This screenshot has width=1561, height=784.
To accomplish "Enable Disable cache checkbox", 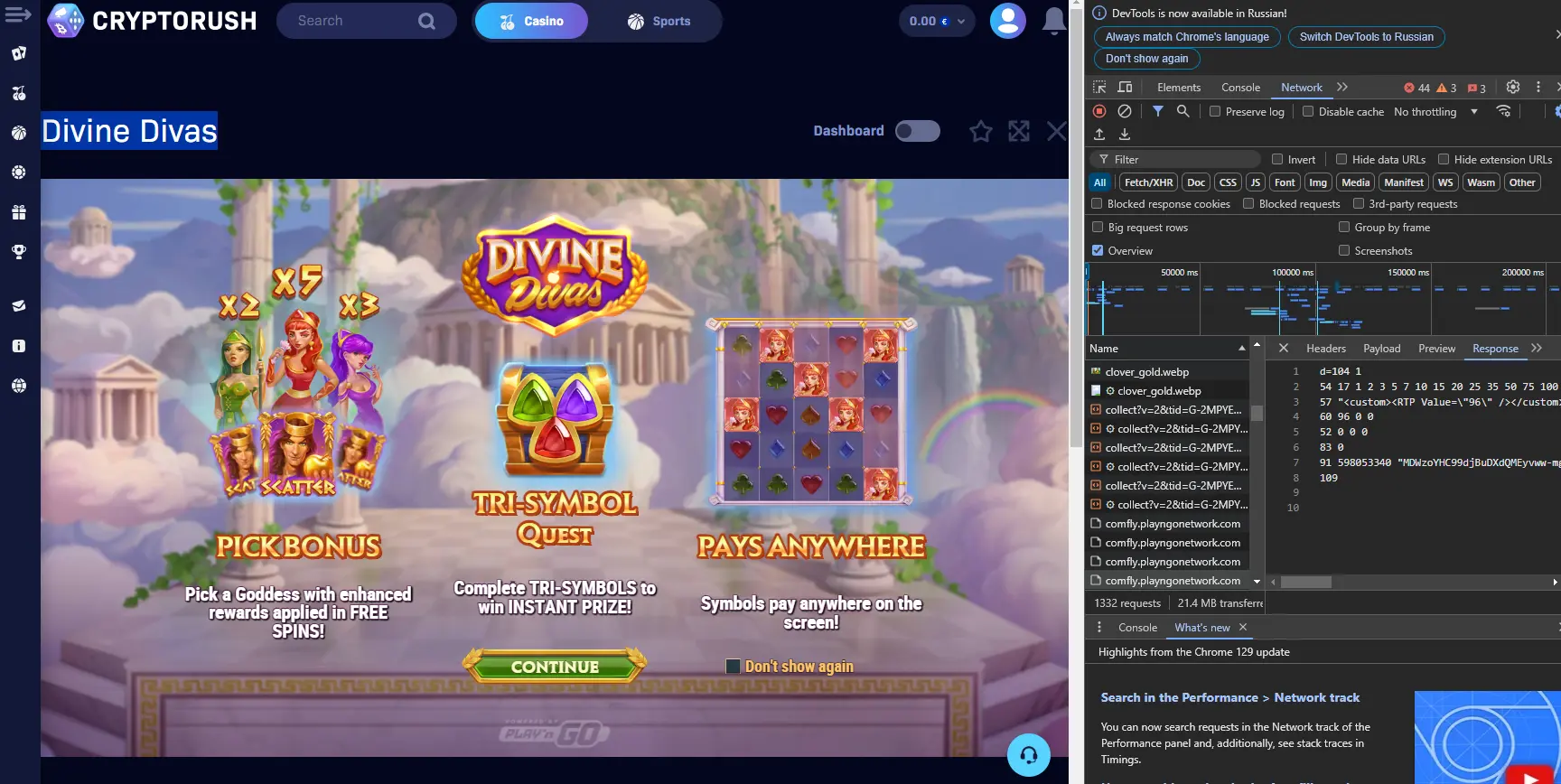I will click(1308, 111).
